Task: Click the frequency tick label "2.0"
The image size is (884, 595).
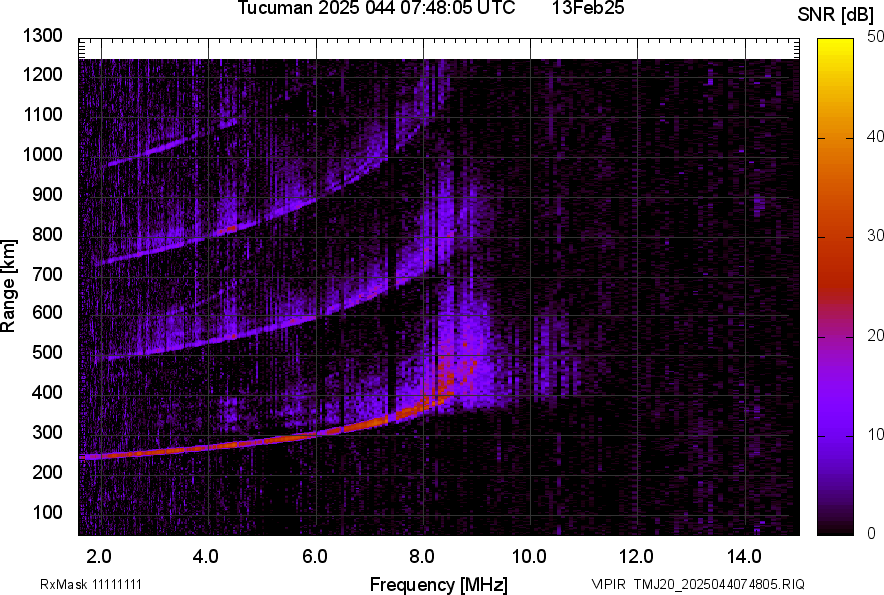Action: pyautogui.click(x=99, y=556)
